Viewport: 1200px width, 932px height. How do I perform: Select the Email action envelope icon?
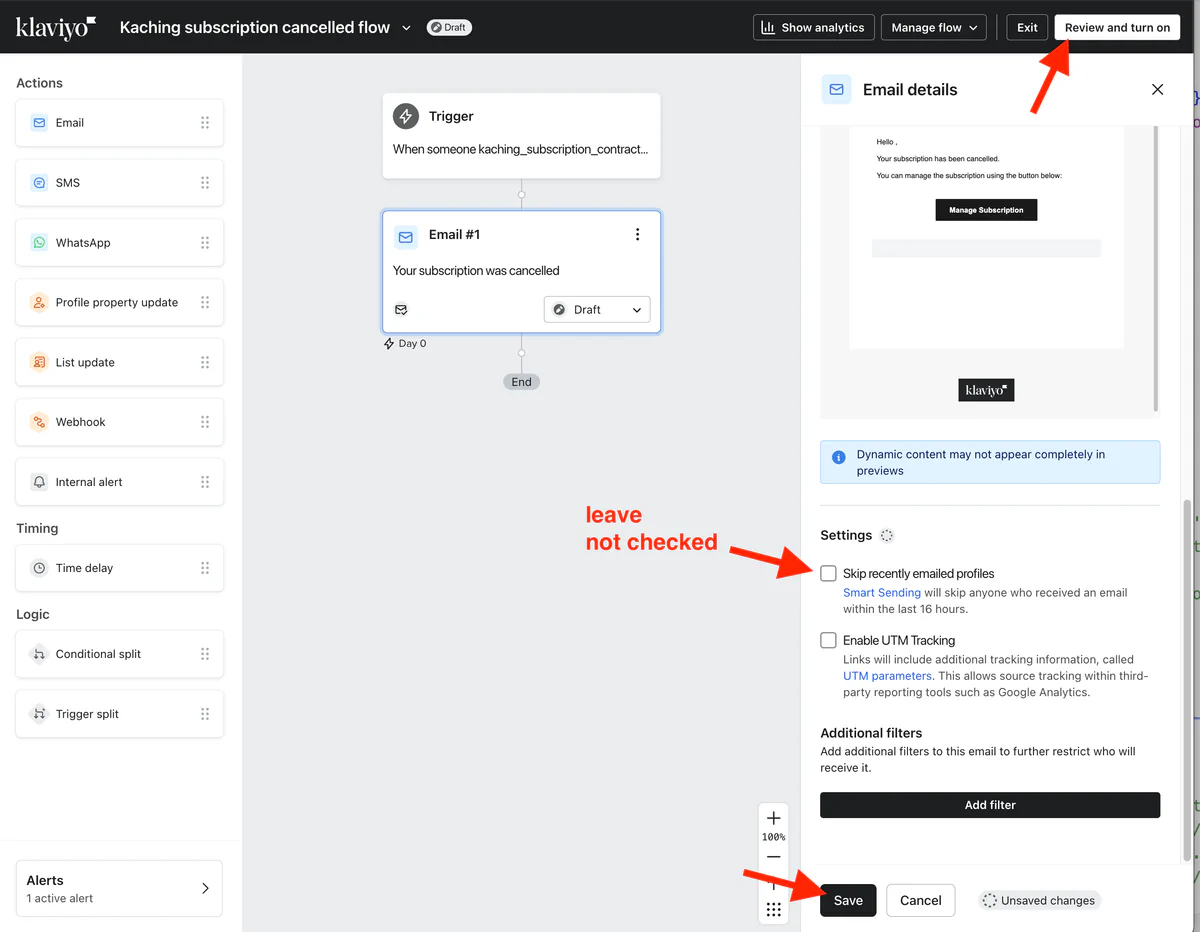point(39,123)
